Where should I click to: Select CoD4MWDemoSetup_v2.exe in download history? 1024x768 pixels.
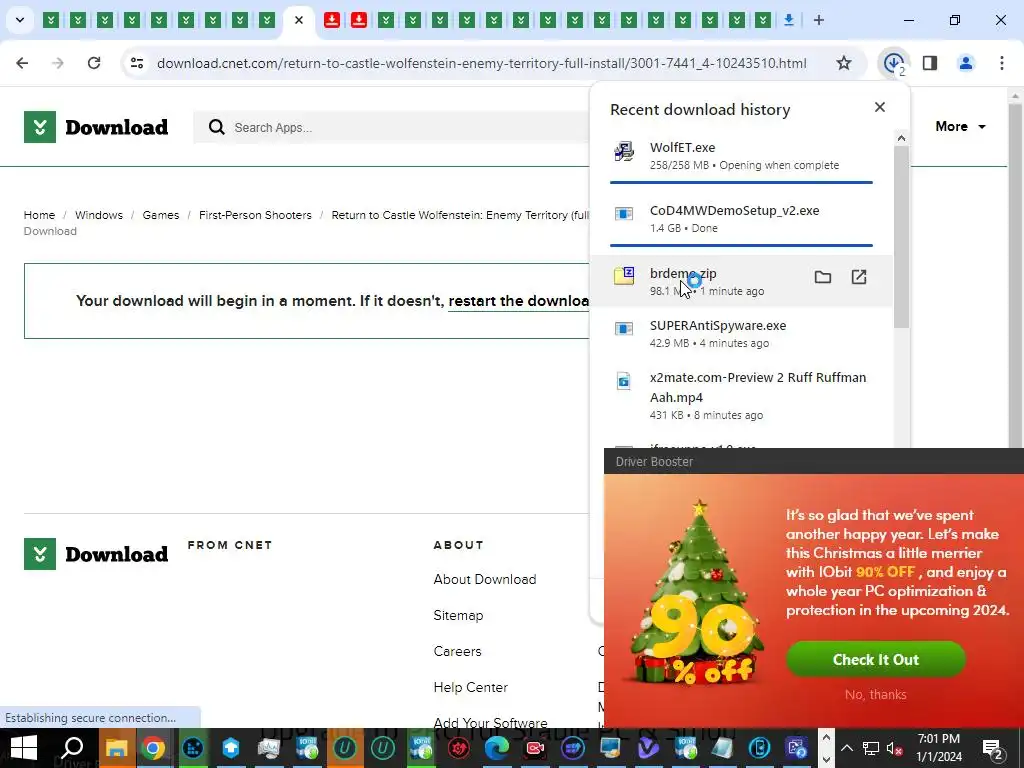tap(741, 218)
